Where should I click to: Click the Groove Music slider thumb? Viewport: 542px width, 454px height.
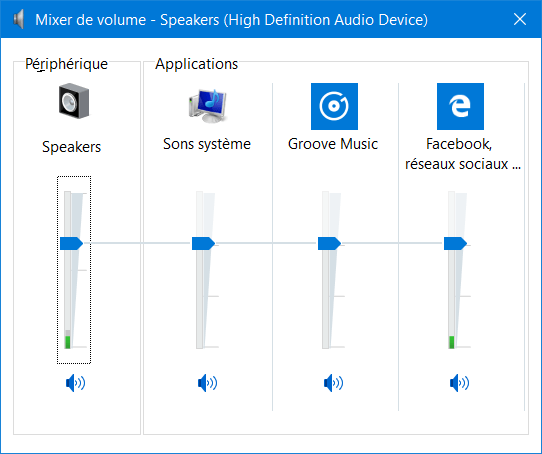[x=329, y=243]
